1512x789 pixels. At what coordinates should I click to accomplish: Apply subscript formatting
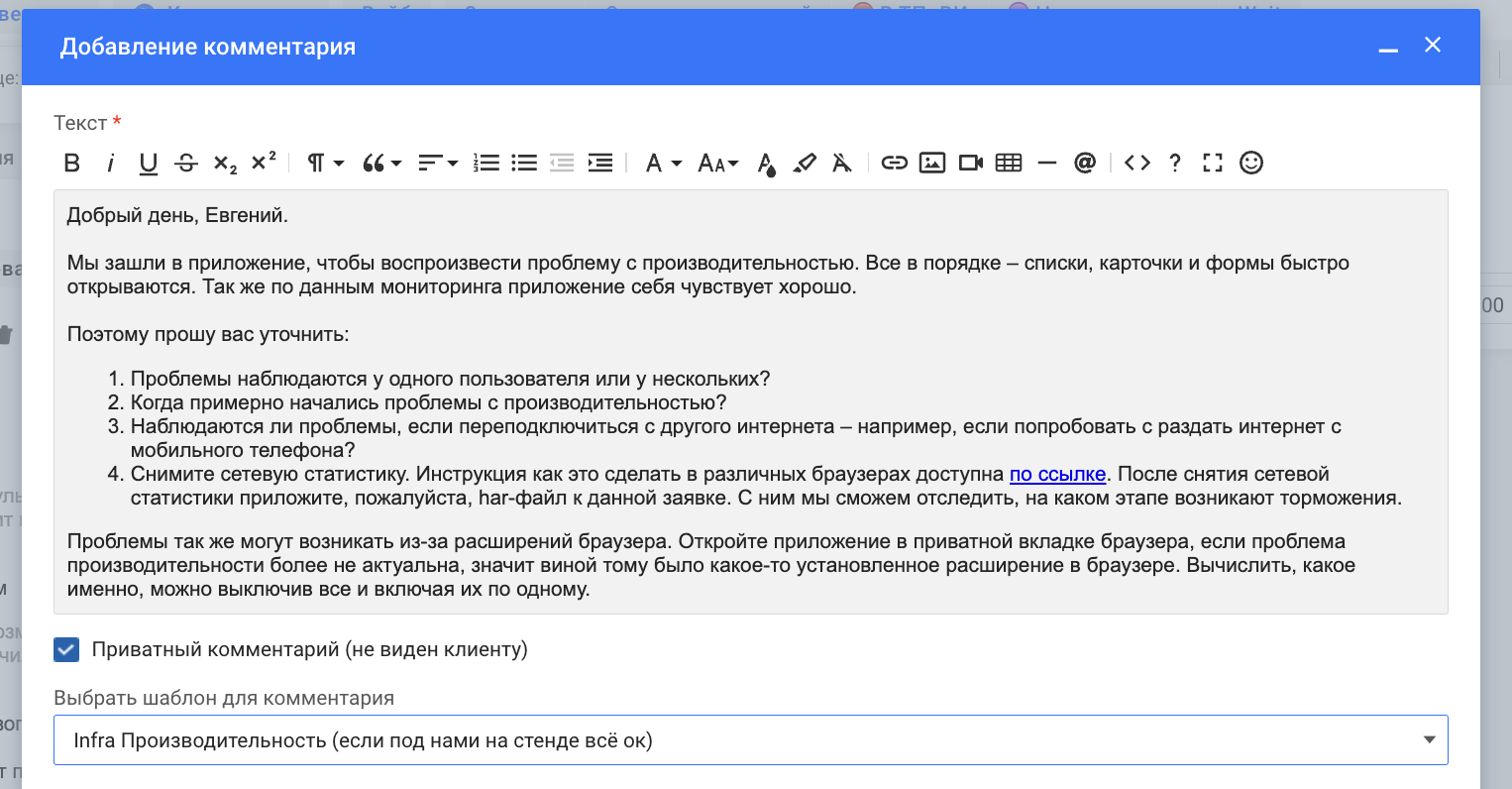click(x=225, y=163)
